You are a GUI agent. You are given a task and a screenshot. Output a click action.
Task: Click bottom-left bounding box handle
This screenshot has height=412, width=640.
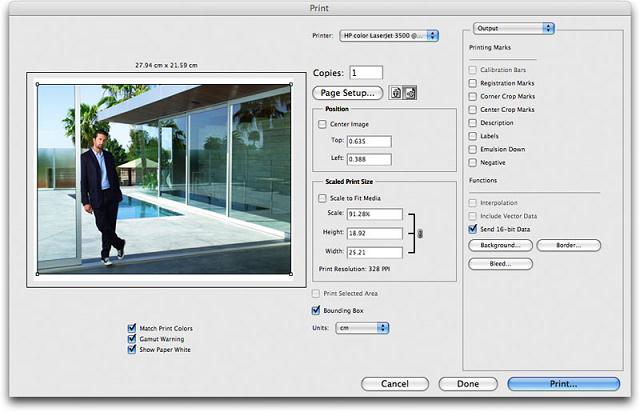(x=38, y=274)
